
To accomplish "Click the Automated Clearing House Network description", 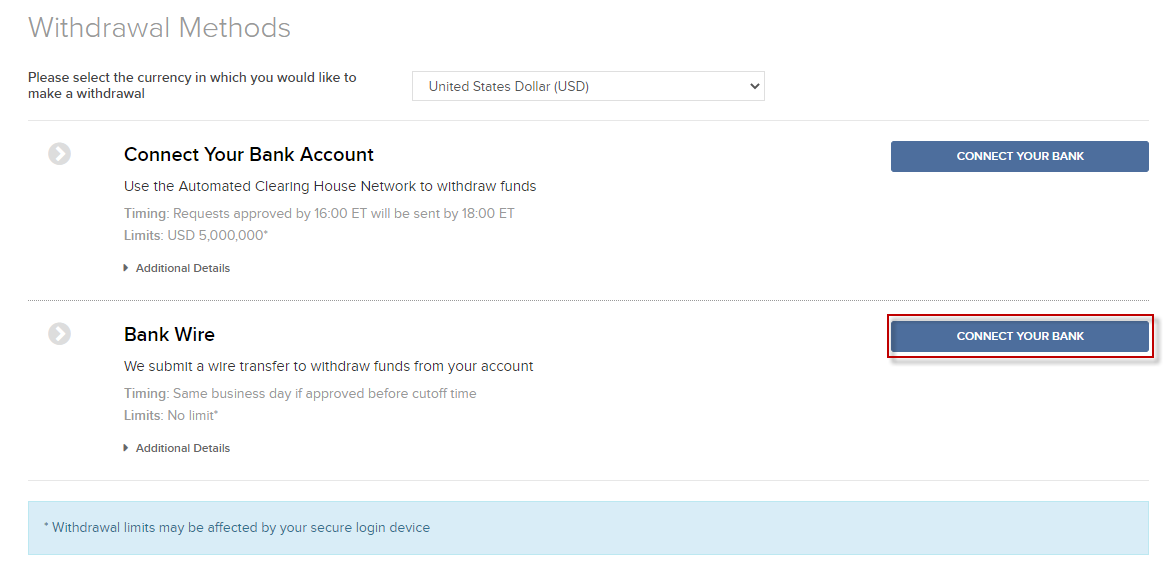I will [x=330, y=186].
